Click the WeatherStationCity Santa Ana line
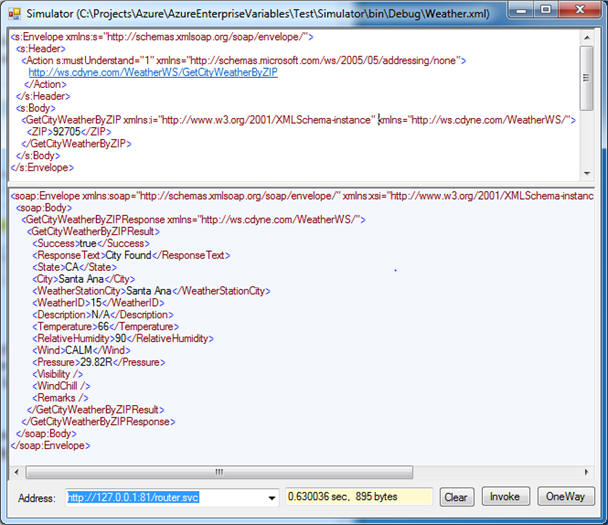The image size is (608, 525). coord(151,291)
